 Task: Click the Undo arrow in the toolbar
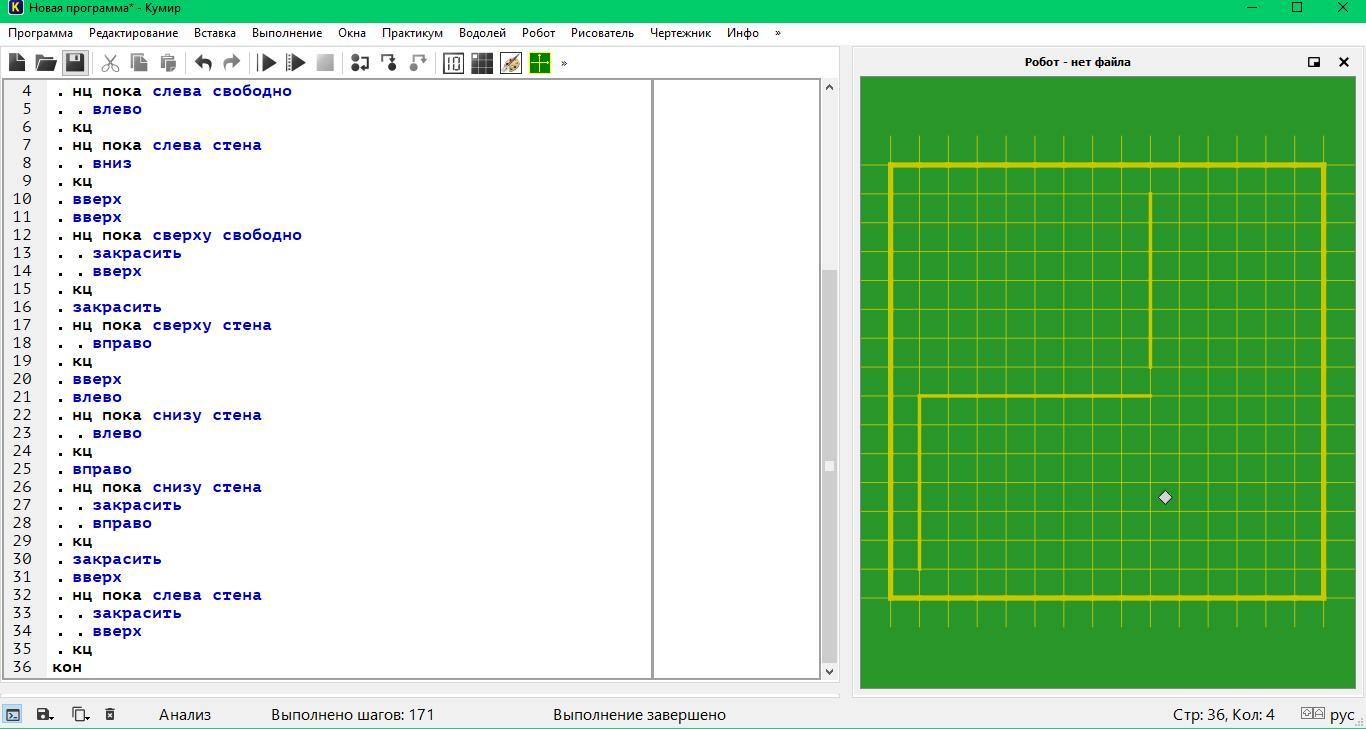tap(203, 63)
